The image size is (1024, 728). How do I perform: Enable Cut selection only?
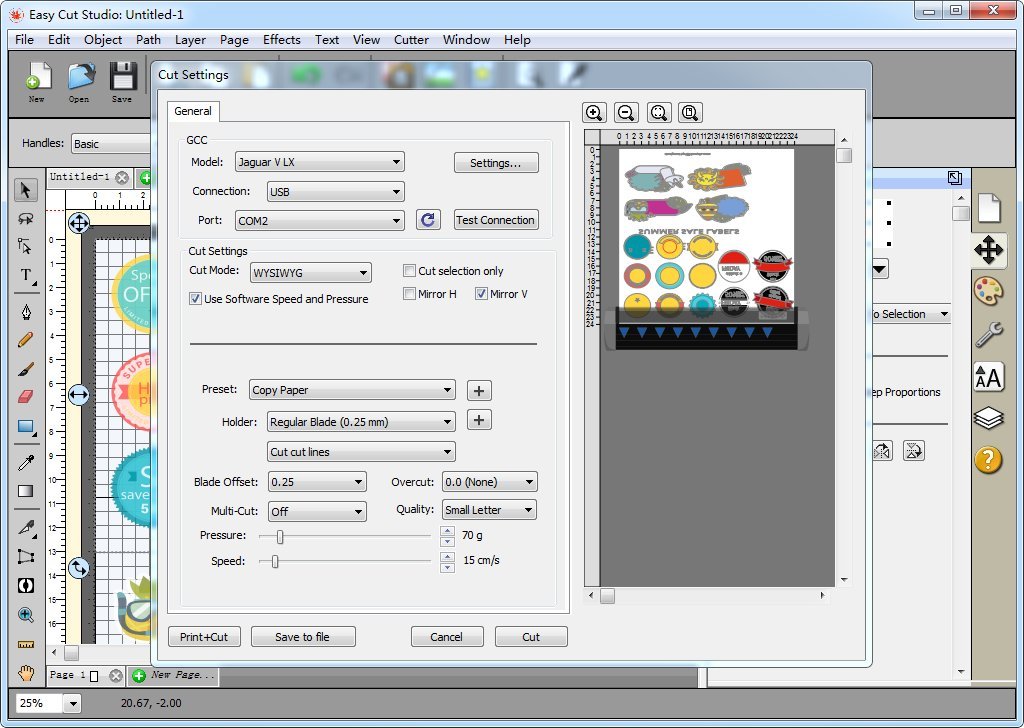[x=409, y=270]
